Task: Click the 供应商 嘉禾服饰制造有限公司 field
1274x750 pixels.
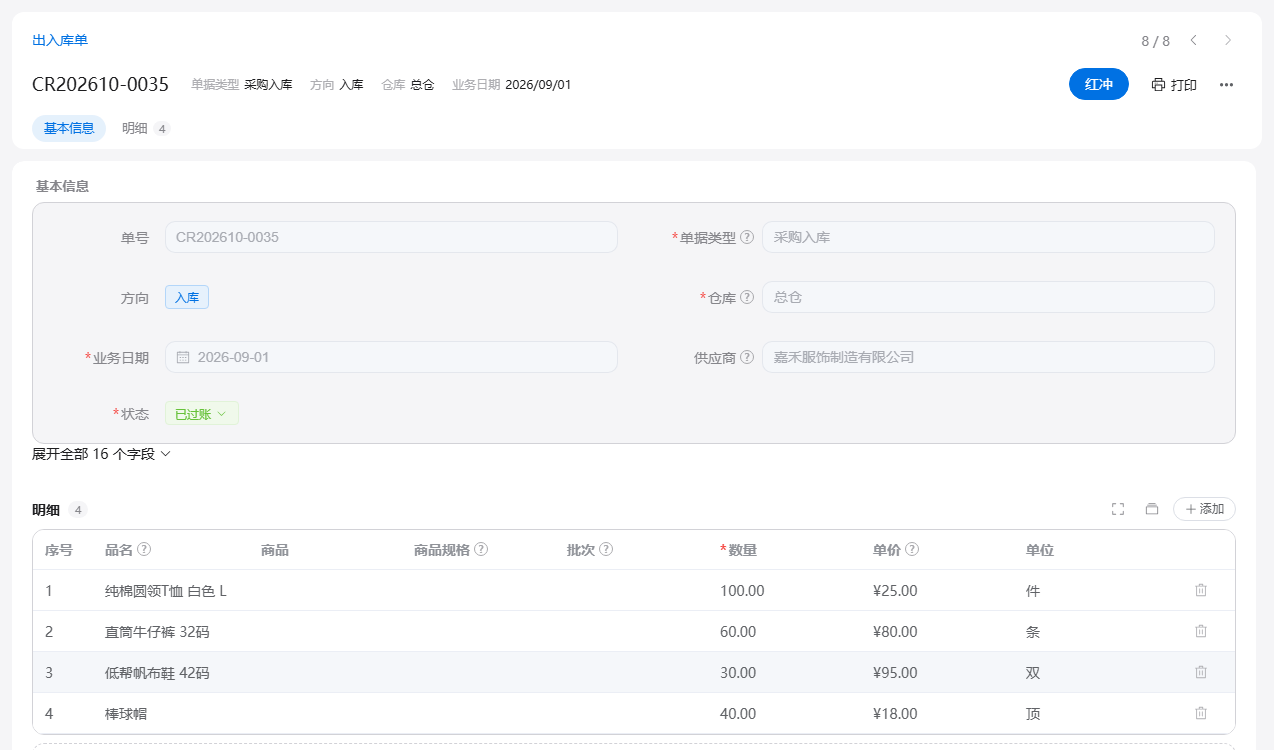Action: 988,357
